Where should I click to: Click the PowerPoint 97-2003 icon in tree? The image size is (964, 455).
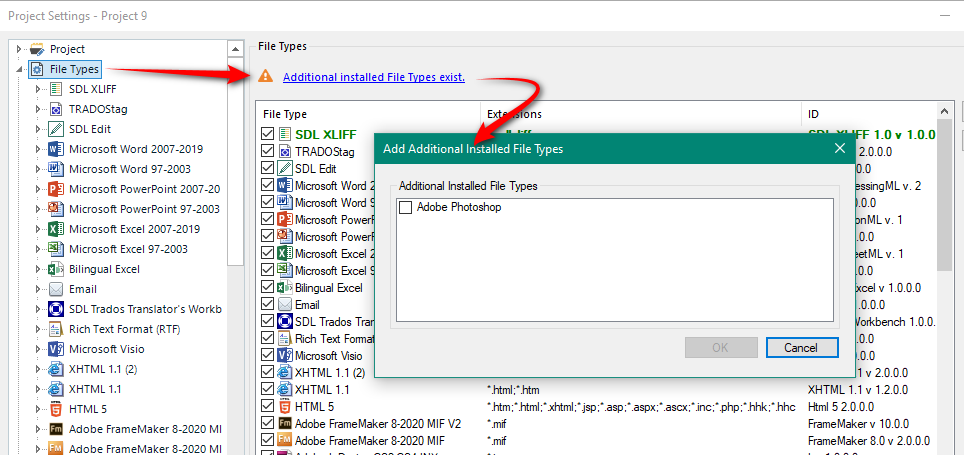pyautogui.click(x=56, y=209)
